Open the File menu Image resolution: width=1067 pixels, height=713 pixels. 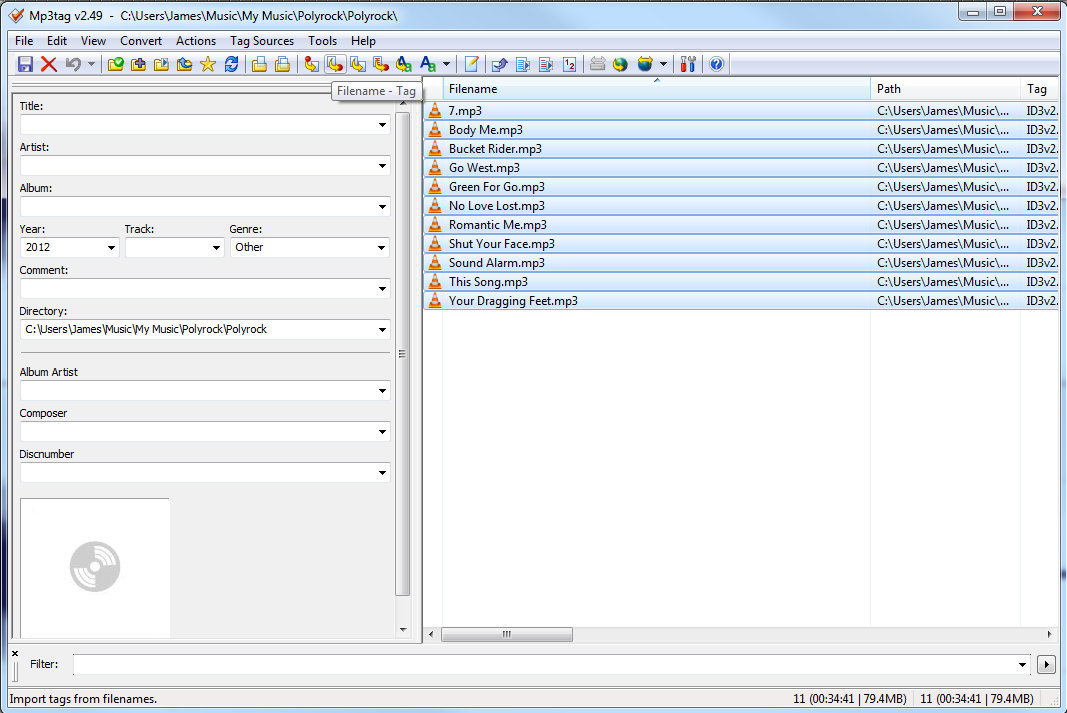coord(24,41)
